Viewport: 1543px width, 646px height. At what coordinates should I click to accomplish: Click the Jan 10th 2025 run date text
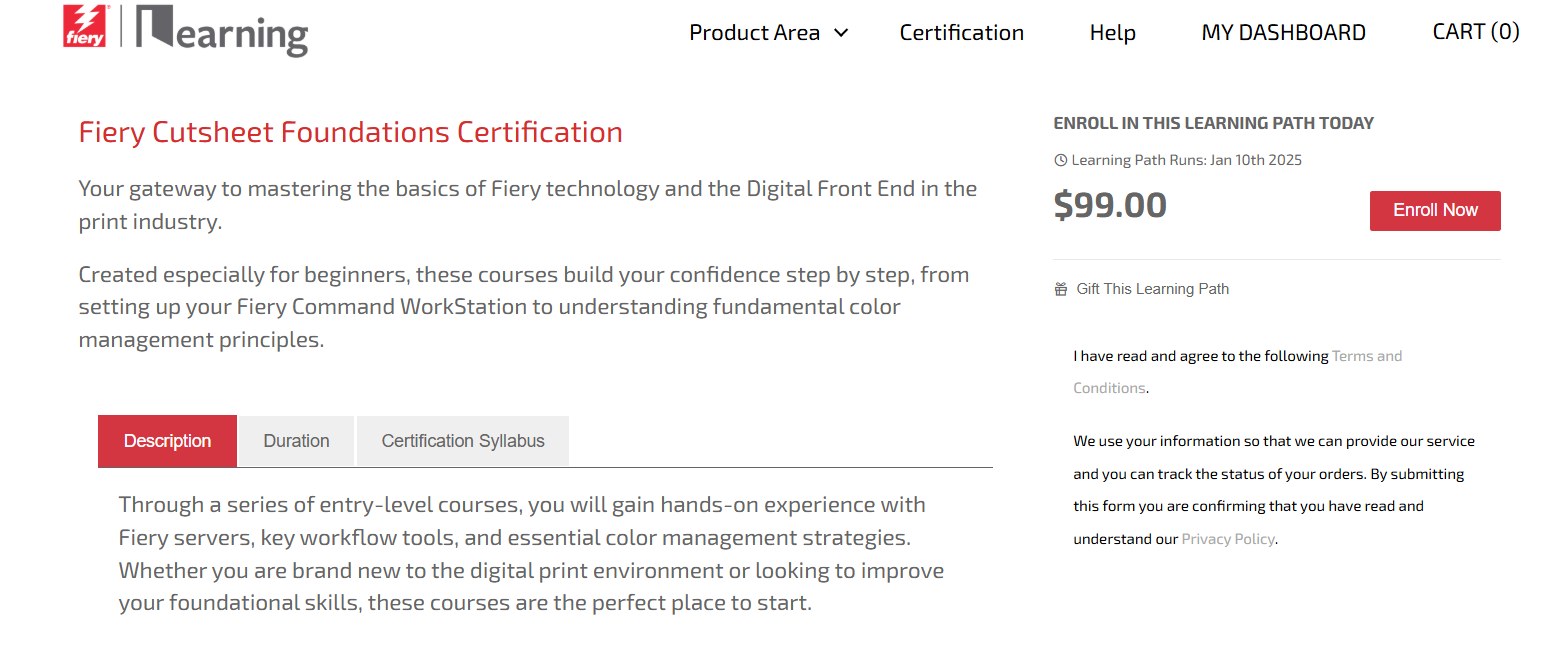tap(1256, 160)
